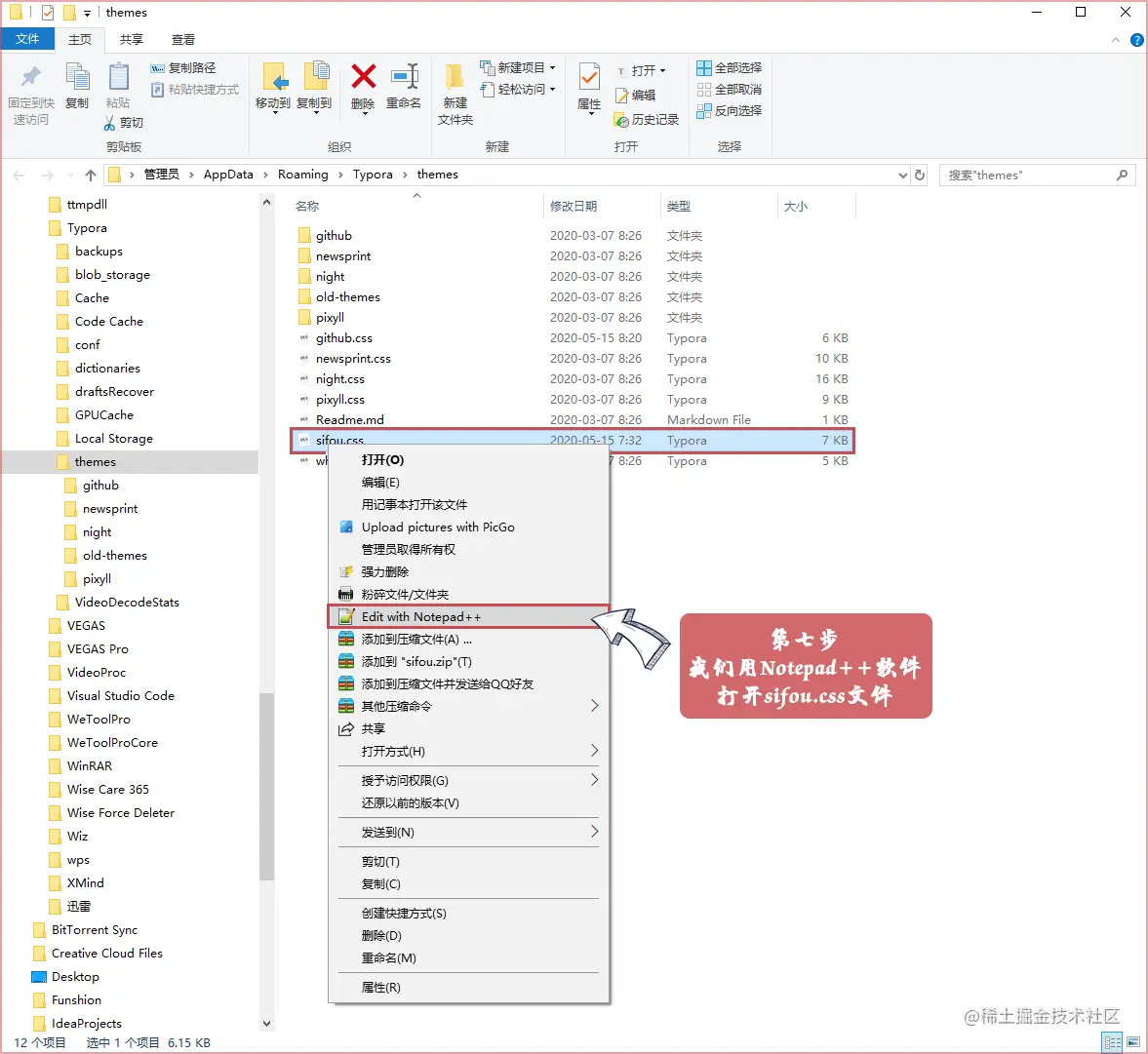Screen dimensions: 1148x1054
Task: Click the 复制路径 (Copy path) icon
Action: pyautogui.click(x=186, y=68)
